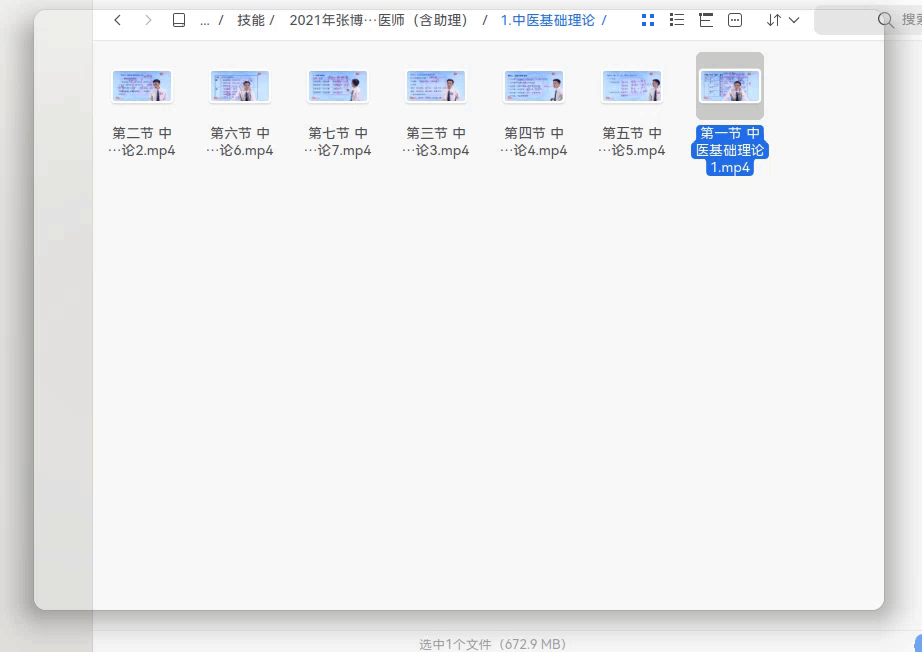Click the file name 第三节 中…论3.mp4
Screen dimensions: 922x652
(x=436, y=142)
